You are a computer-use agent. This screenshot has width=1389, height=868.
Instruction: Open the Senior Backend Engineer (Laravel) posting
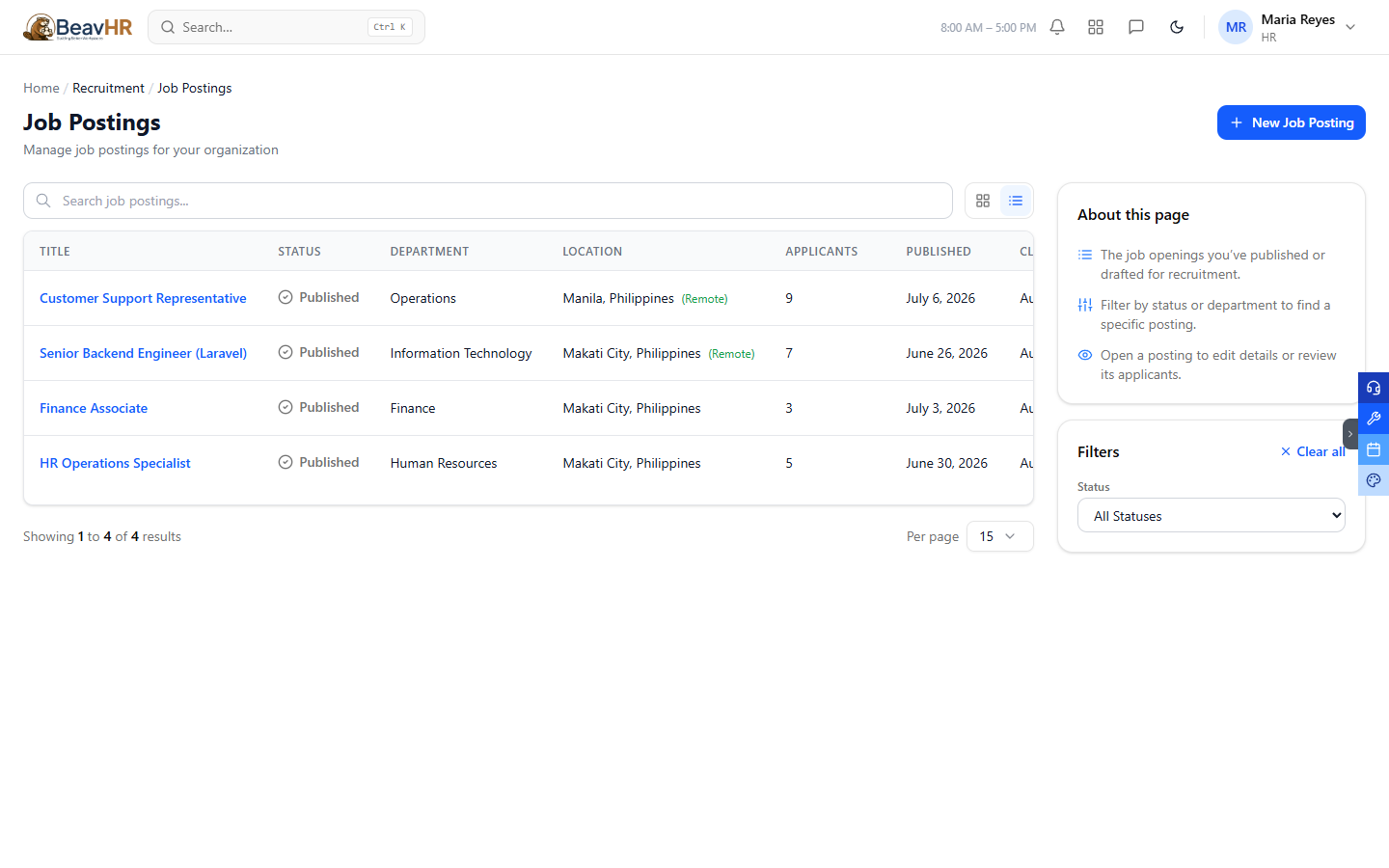[x=143, y=353]
